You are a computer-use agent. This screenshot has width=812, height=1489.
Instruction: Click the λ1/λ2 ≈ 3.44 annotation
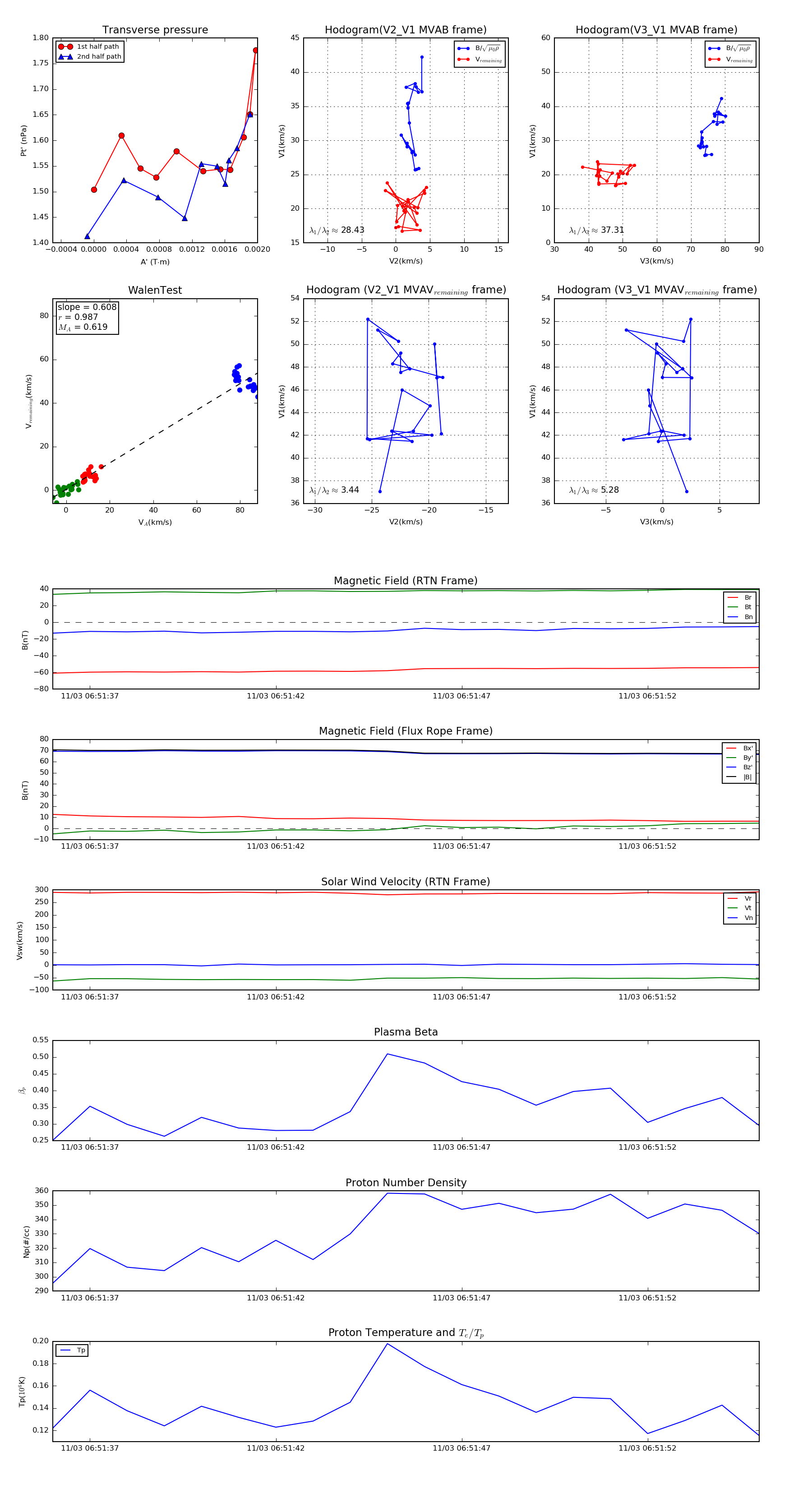(x=334, y=490)
